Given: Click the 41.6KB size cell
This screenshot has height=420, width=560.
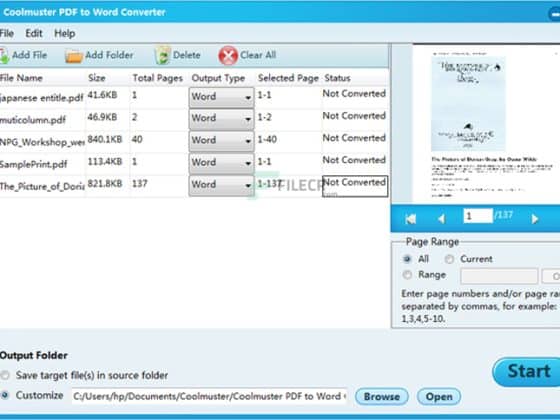Looking at the screenshot, I should [x=102, y=95].
